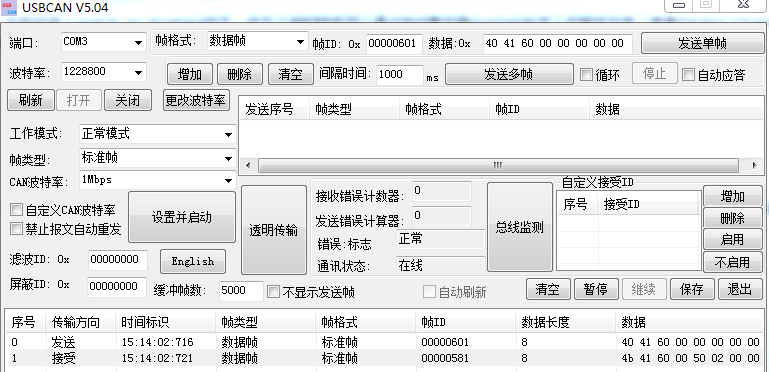Viewport: 769px width, 372px height.
Task: Click the 帧类型 column header in send list
Action: point(355,109)
